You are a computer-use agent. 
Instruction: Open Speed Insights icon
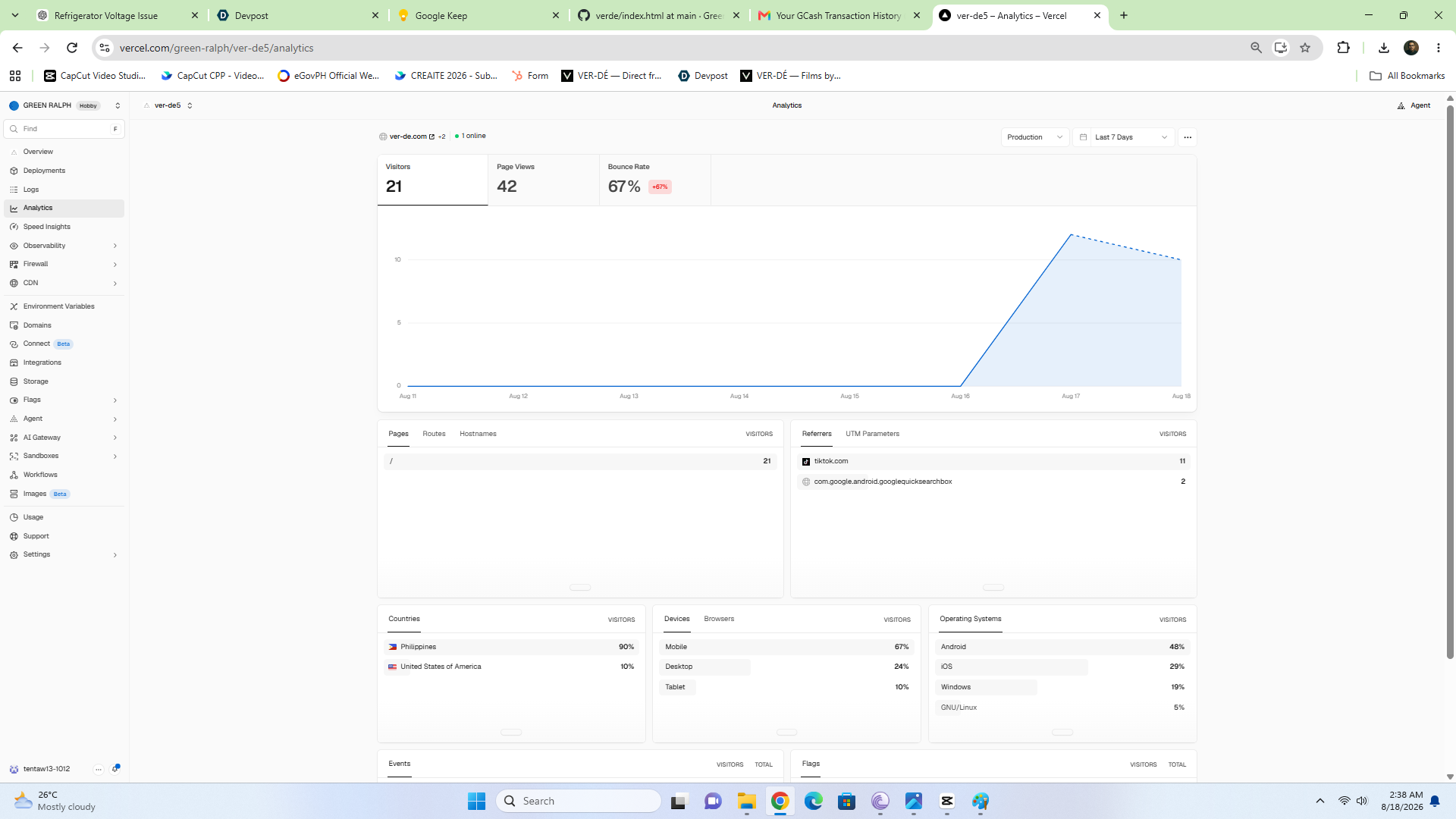click(x=14, y=227)
